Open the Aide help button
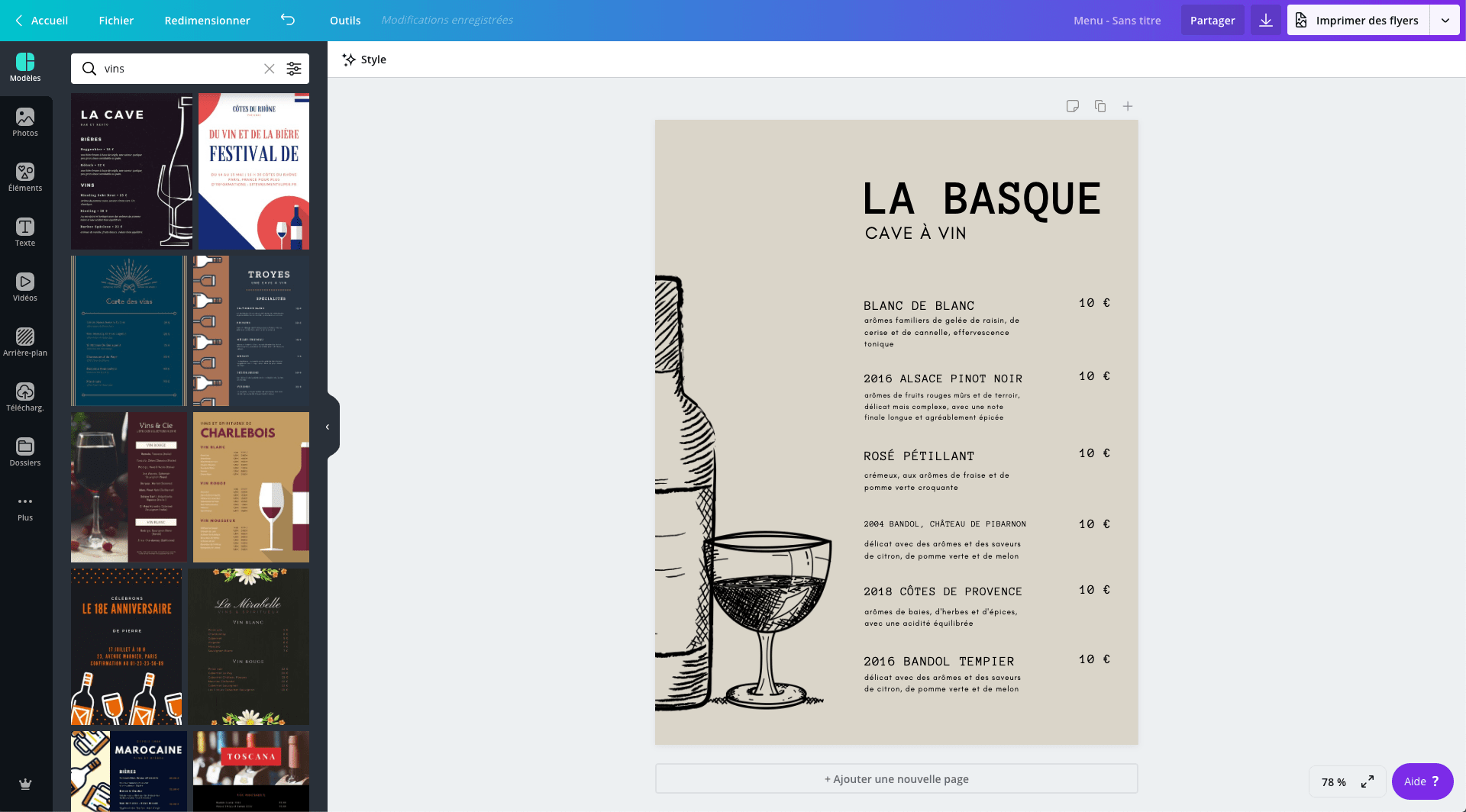 (x=1422, y=781)
